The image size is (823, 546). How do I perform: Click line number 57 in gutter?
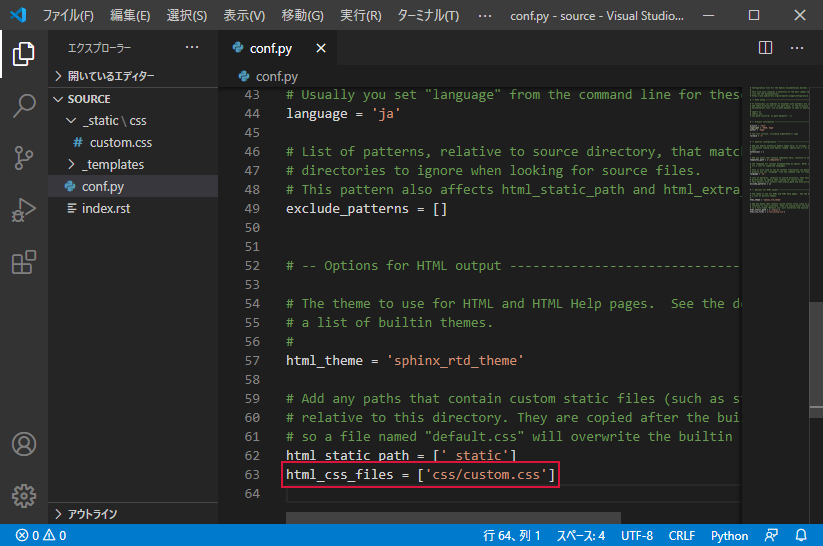point(252,361)
